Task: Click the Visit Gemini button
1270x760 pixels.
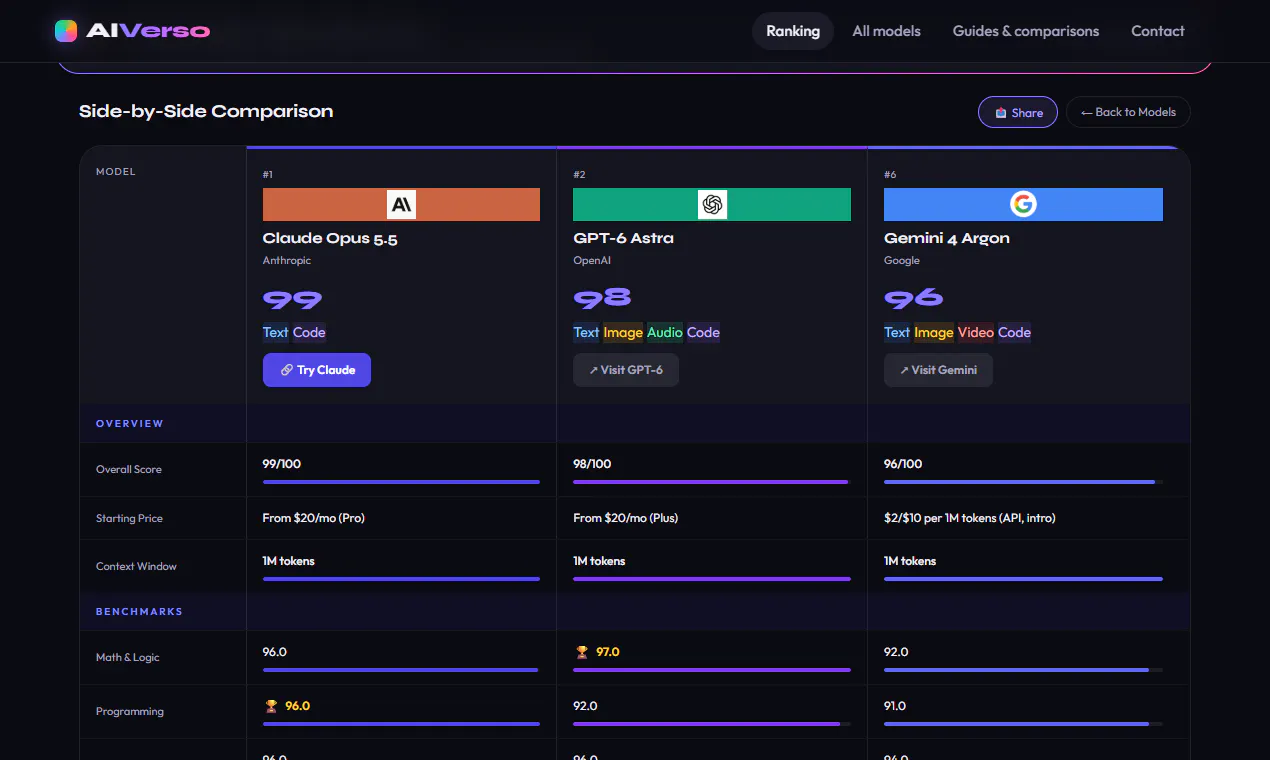Action: click(x=938, y=370)
